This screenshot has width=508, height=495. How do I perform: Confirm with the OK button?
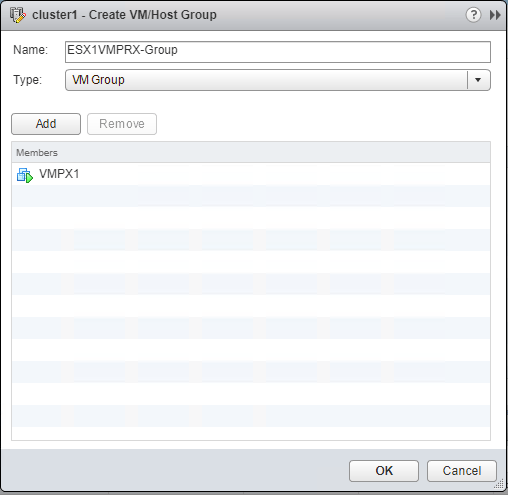384,471
